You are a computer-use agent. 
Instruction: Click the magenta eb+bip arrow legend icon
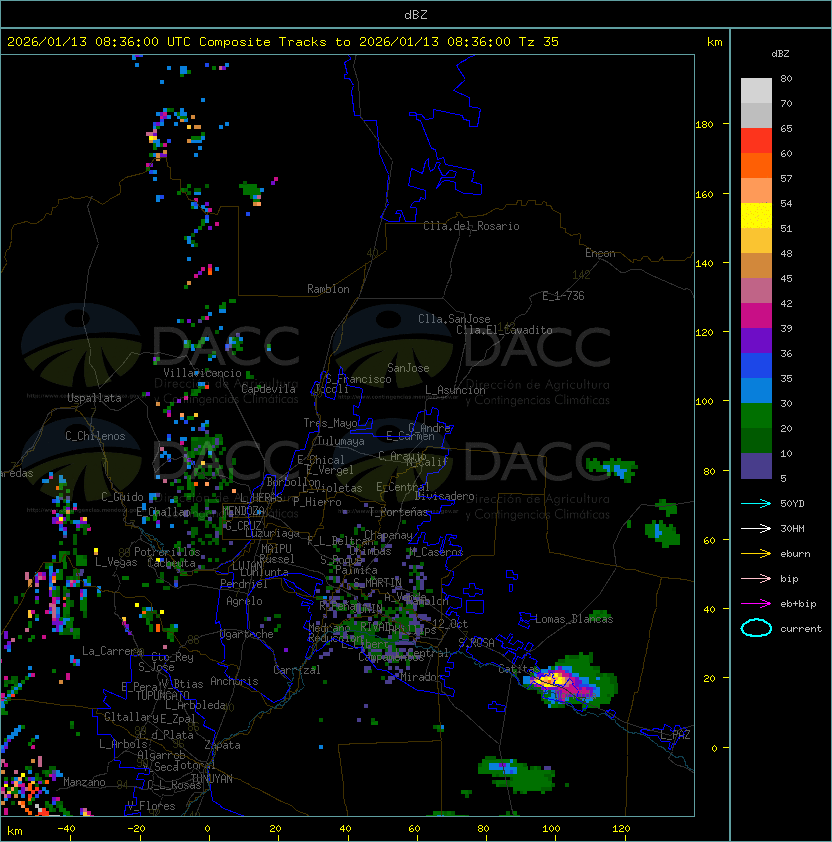coord(756,604)
